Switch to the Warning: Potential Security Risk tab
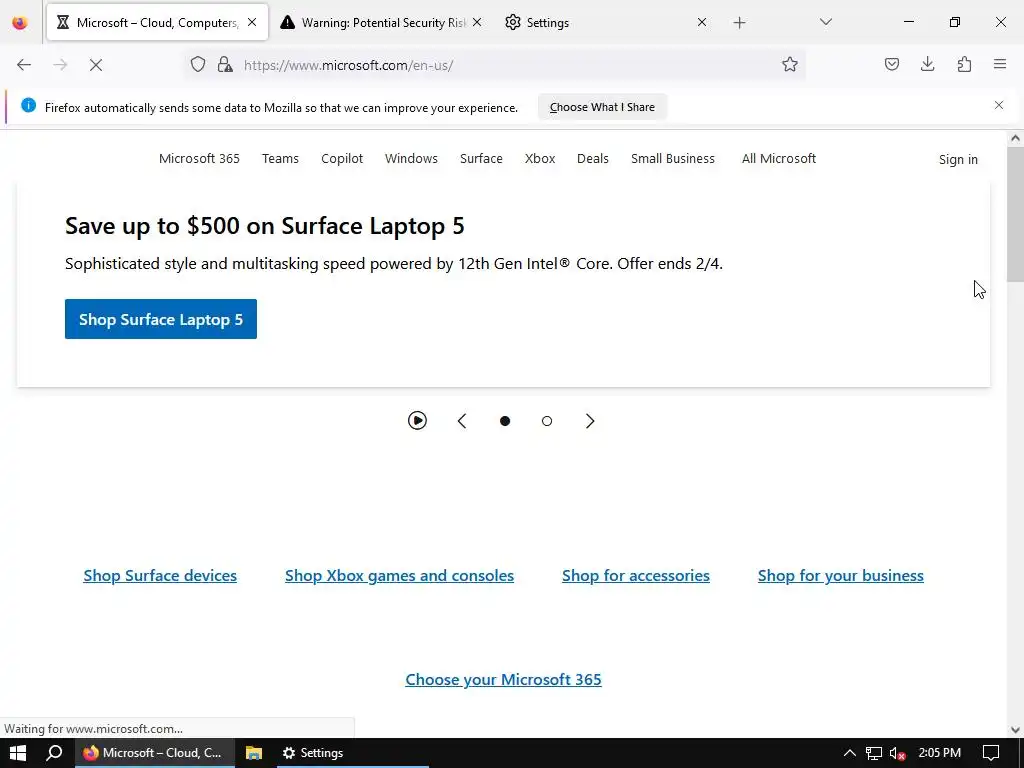Screen dimensions: 1024x768 [381, 22]
